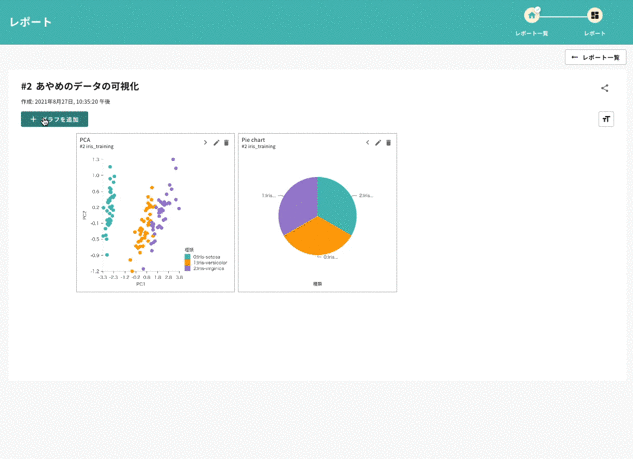Delete the PCA chart with trash icon
The width and height of the screenshot is (633, 459).
pyautogui.click(x=227, y=143)
